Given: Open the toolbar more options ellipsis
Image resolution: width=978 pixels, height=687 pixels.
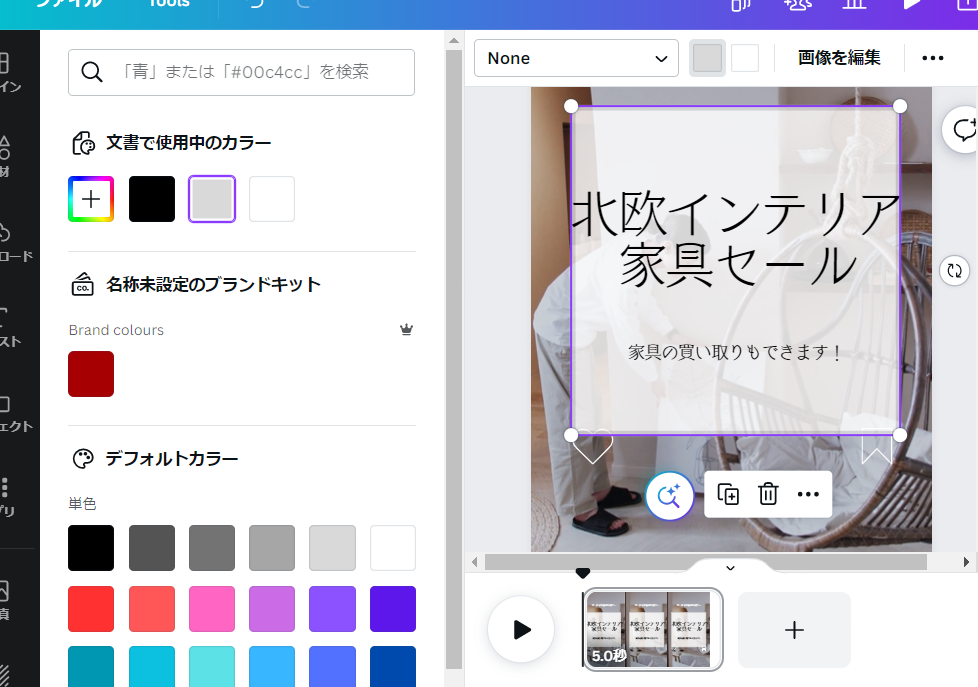Looking at the screenshot, I should tap(932, 58).
